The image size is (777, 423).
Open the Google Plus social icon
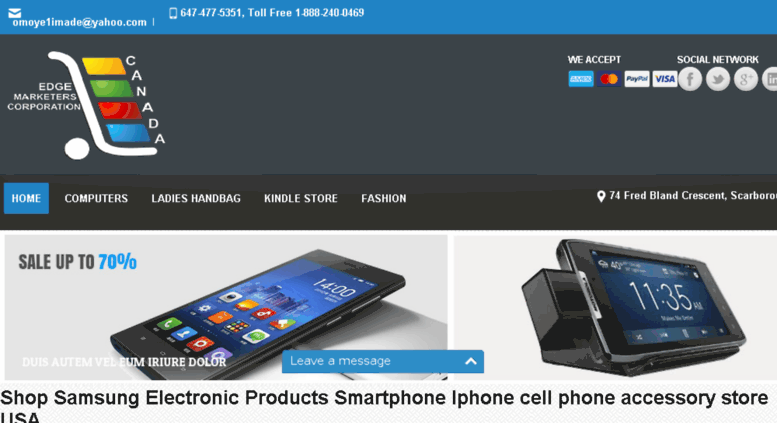(x=745, y=79)
